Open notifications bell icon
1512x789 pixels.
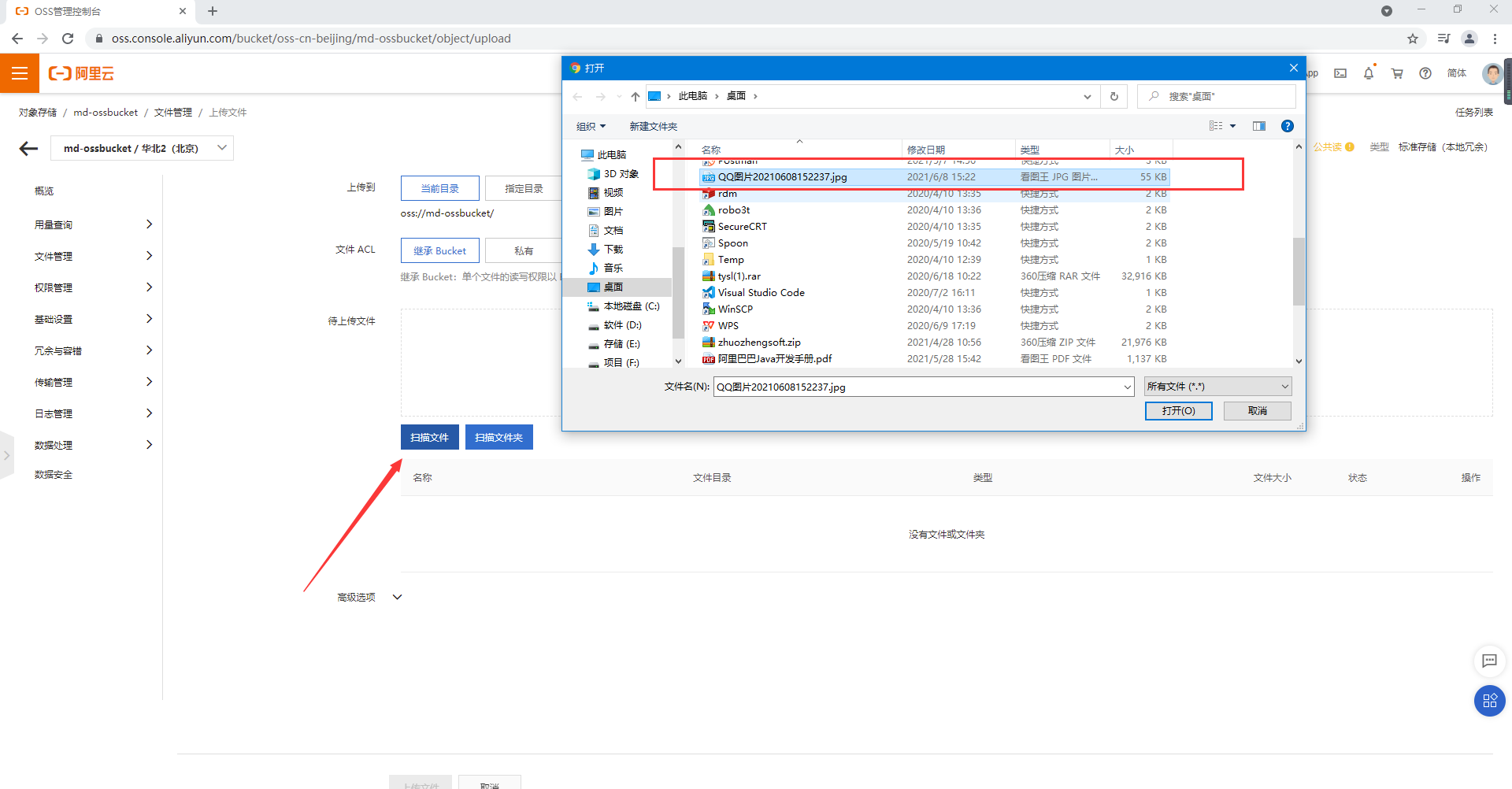tap(1369, 73)
